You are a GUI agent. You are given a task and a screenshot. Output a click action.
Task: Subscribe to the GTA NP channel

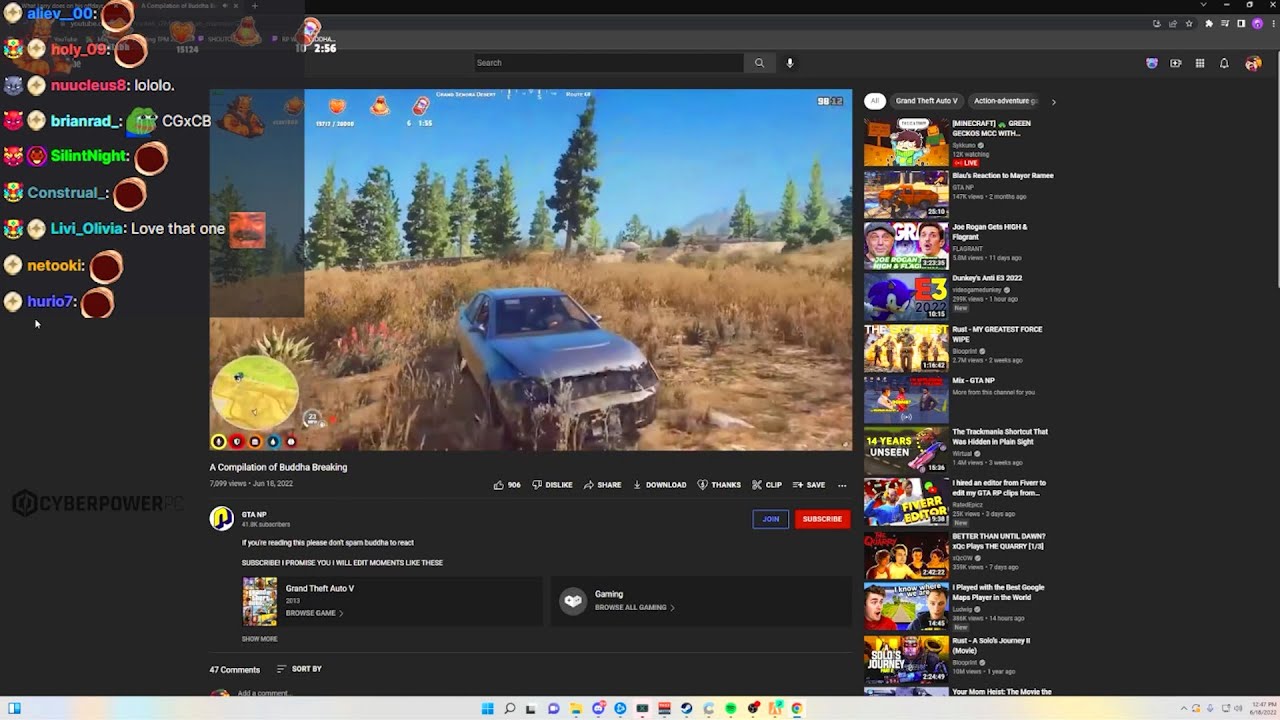(822, 519)
